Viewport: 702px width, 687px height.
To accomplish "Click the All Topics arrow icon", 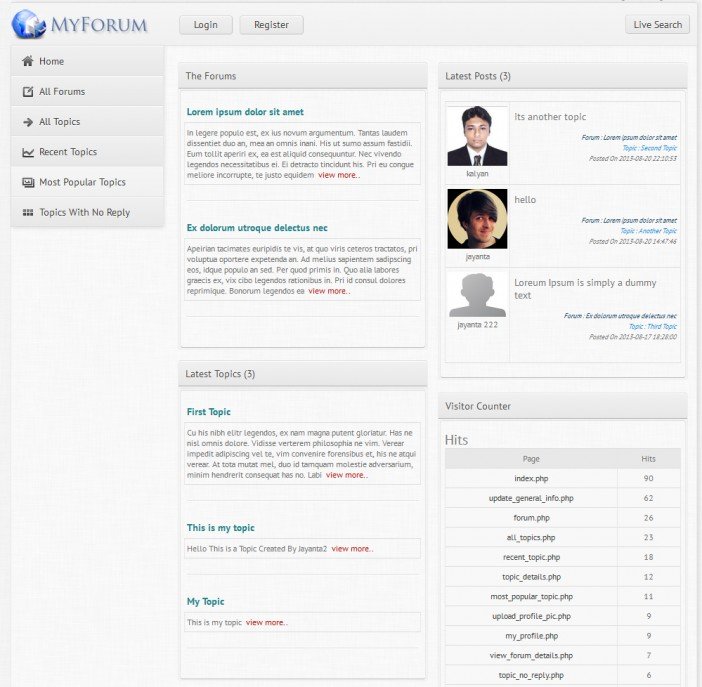I will click(27, 122).
